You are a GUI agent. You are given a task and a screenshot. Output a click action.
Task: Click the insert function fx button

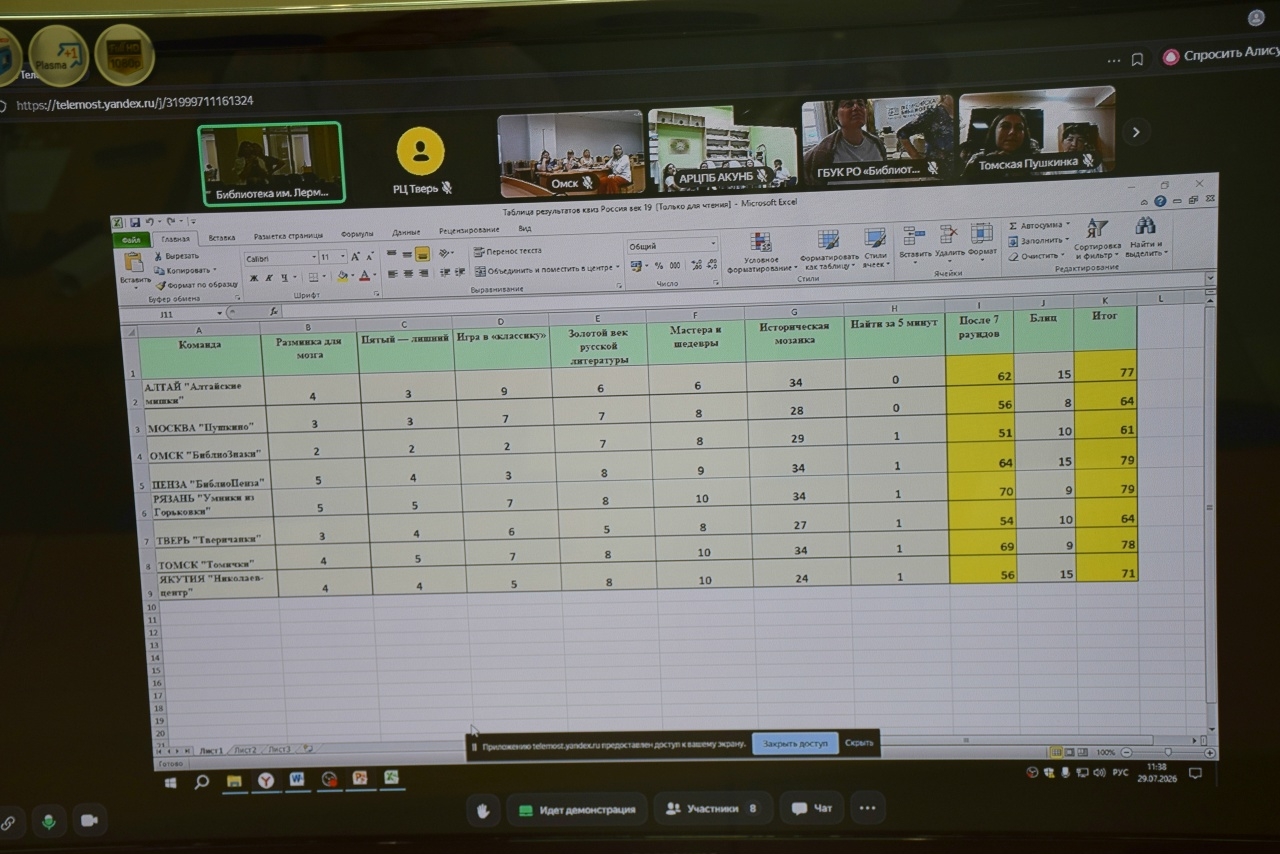tap(275, 312)
